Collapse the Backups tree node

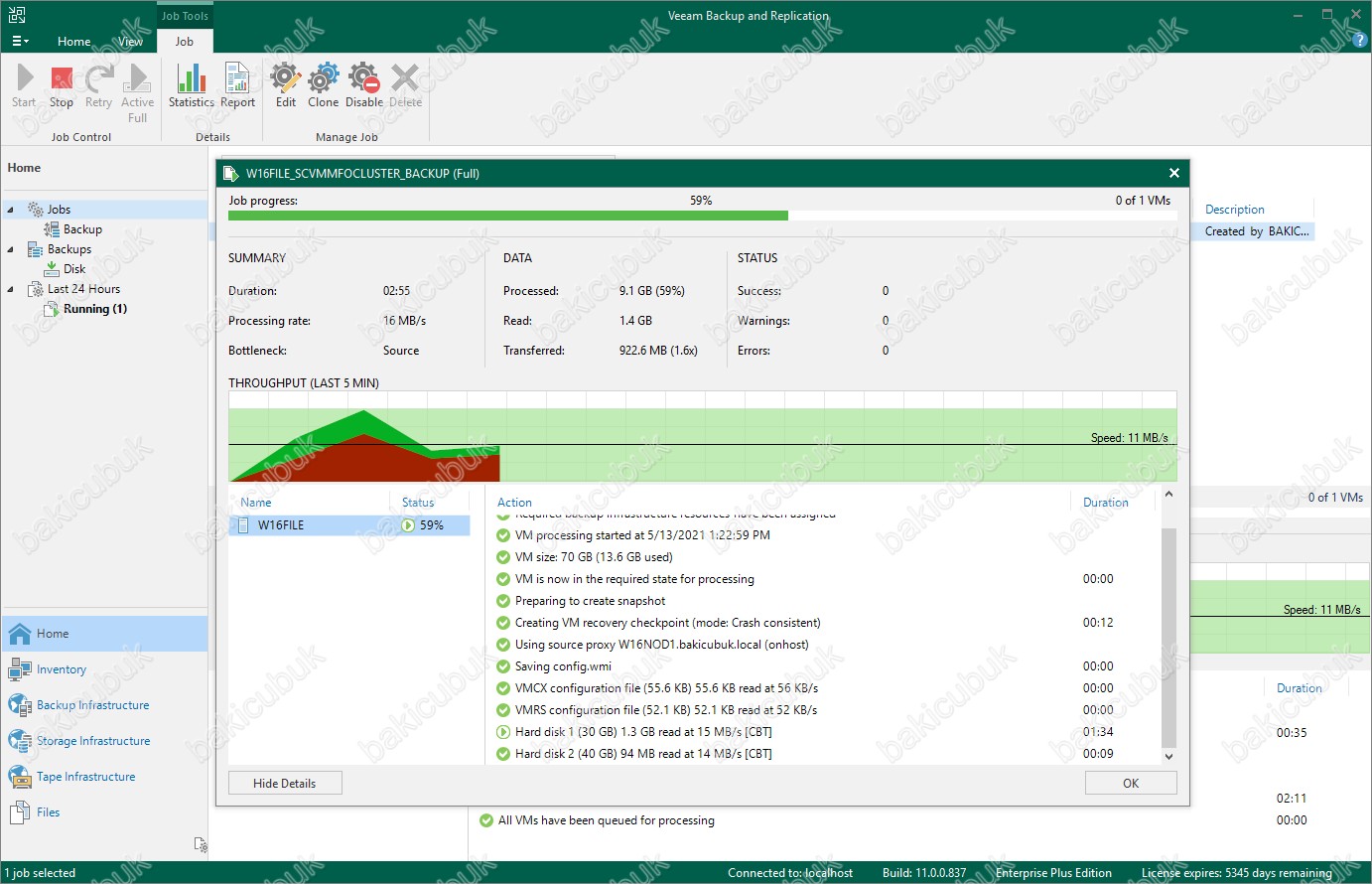[x=11, y=249]
